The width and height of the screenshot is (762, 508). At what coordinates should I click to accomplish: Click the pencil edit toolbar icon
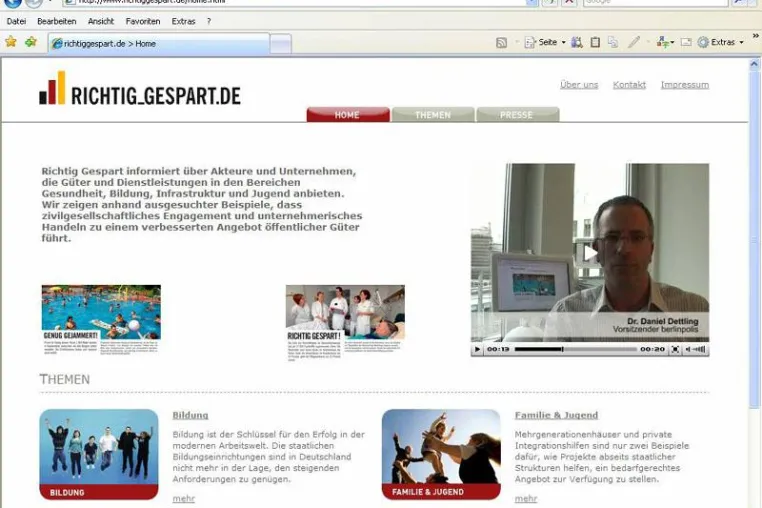[634, 42]
